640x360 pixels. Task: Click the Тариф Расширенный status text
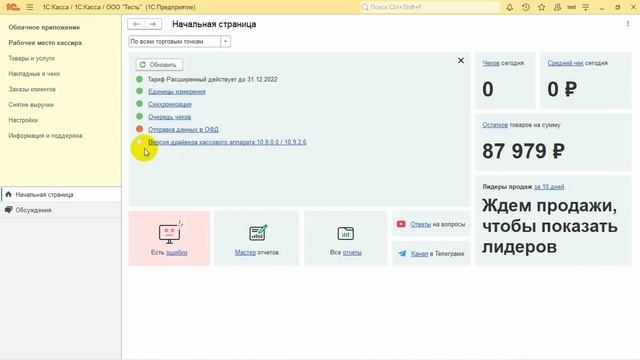(212, 79)
